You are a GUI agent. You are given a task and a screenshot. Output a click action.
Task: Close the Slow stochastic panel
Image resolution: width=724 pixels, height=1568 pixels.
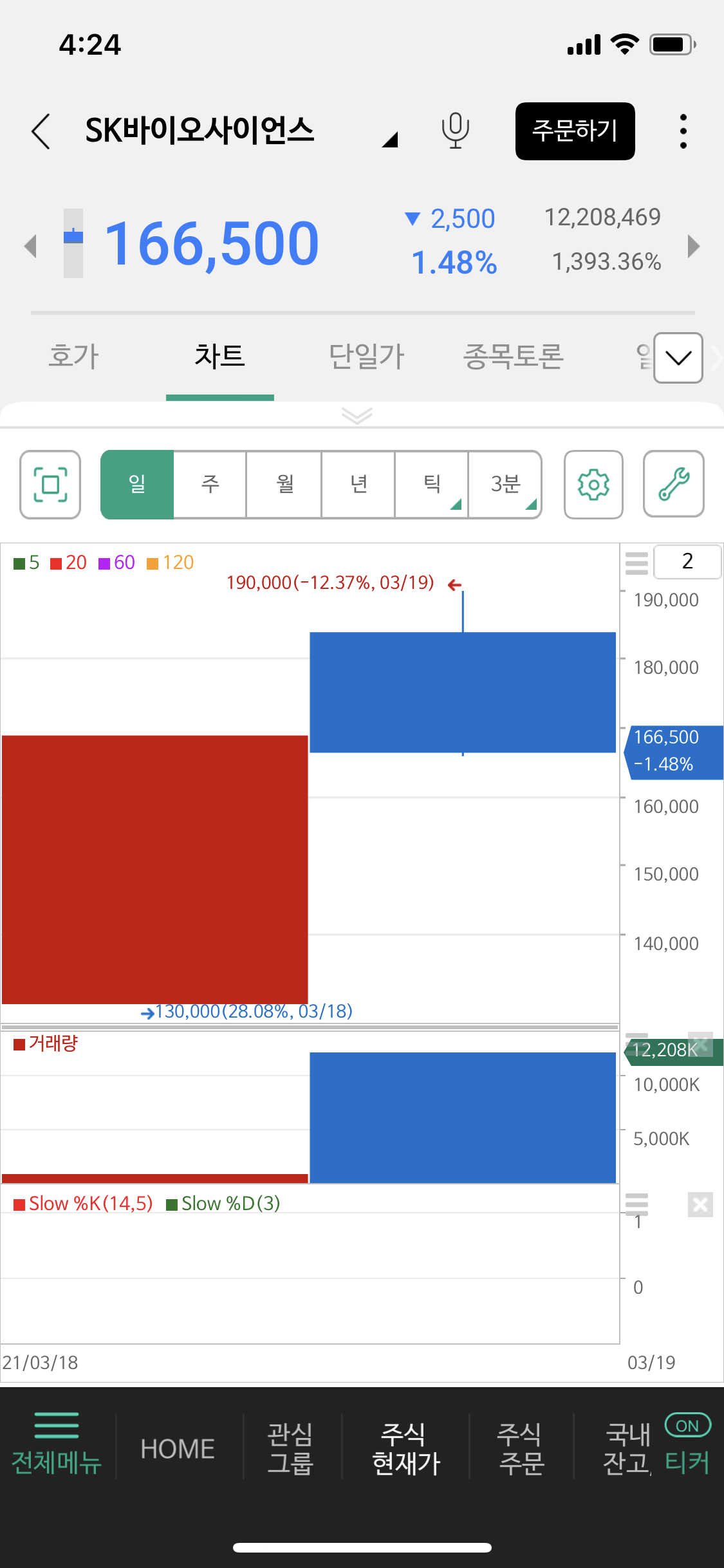click(x=700, y=1204)
